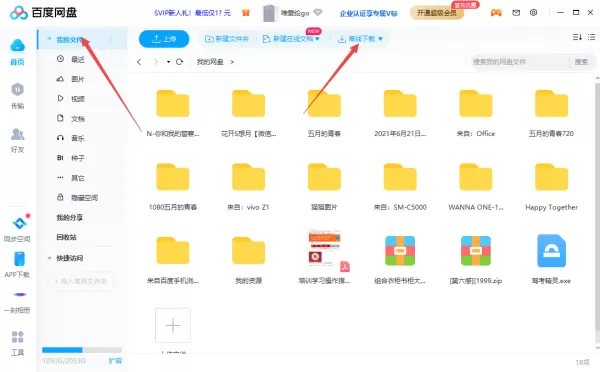Click the 开通超级会员 button

(x=437, y=13)
